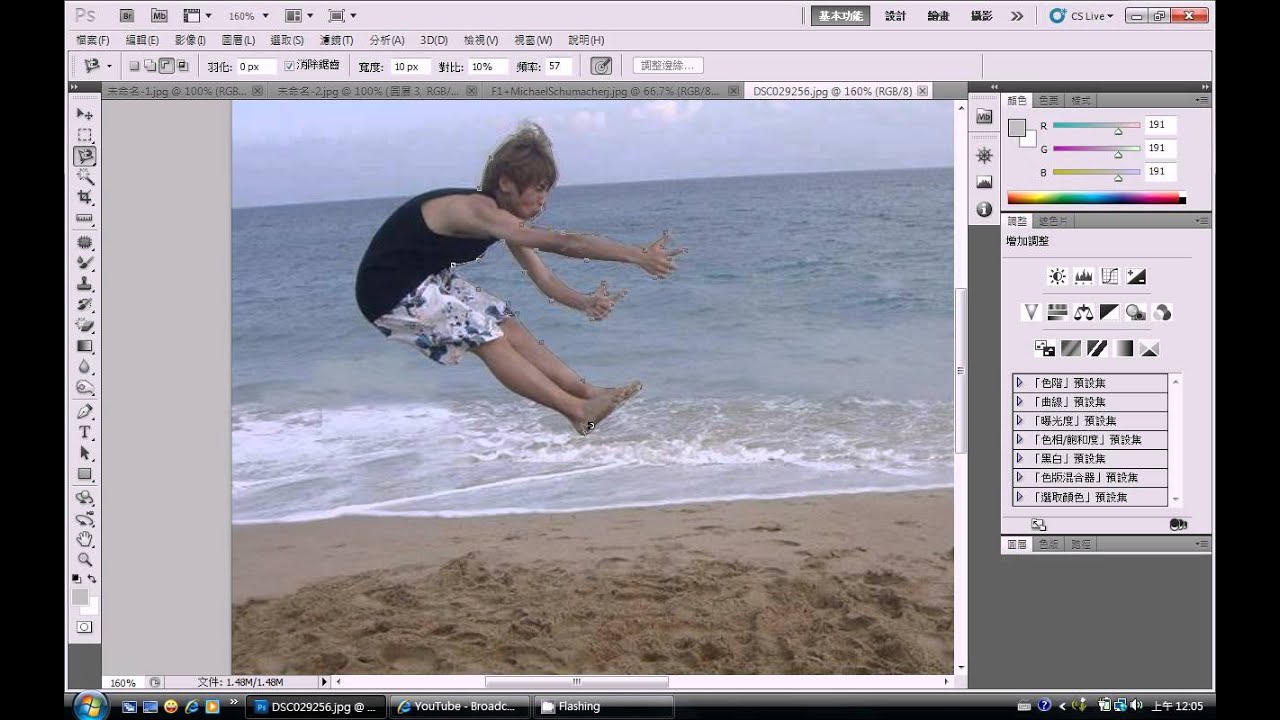1280x720 pixels.
Task: Toggle the 消除鋸齒 anti-alias checkbox
Action: tap(289, 66)
